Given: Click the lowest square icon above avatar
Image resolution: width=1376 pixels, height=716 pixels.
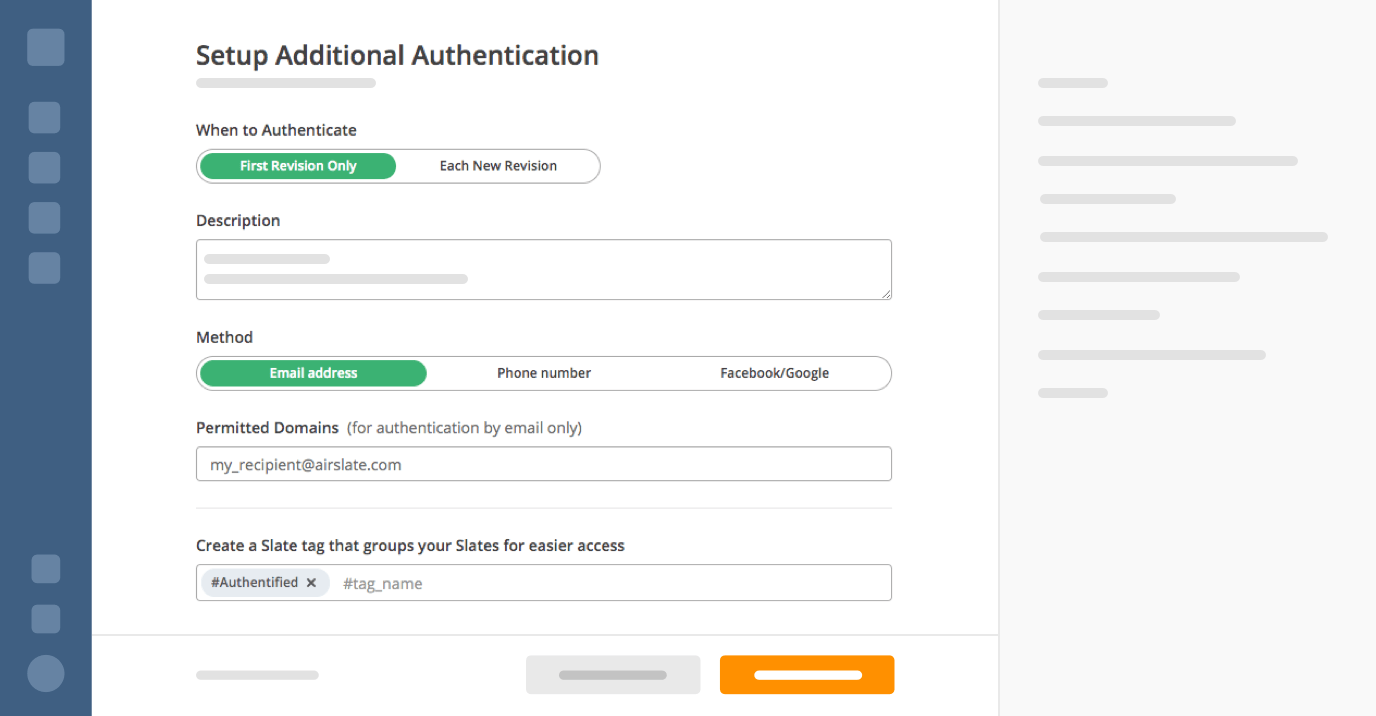Looking at the screenshot, I should tap(46, 619).
